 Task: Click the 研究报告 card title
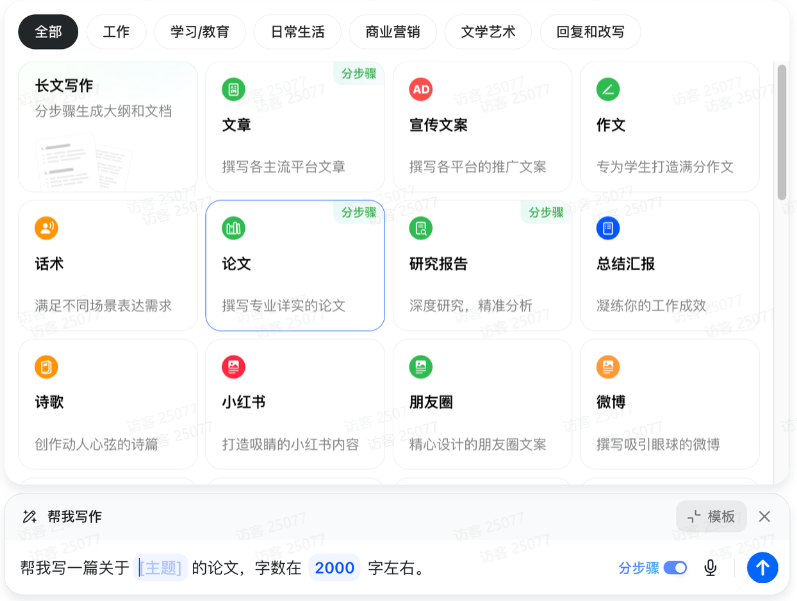pyautogui.click(x=438, y=264)
